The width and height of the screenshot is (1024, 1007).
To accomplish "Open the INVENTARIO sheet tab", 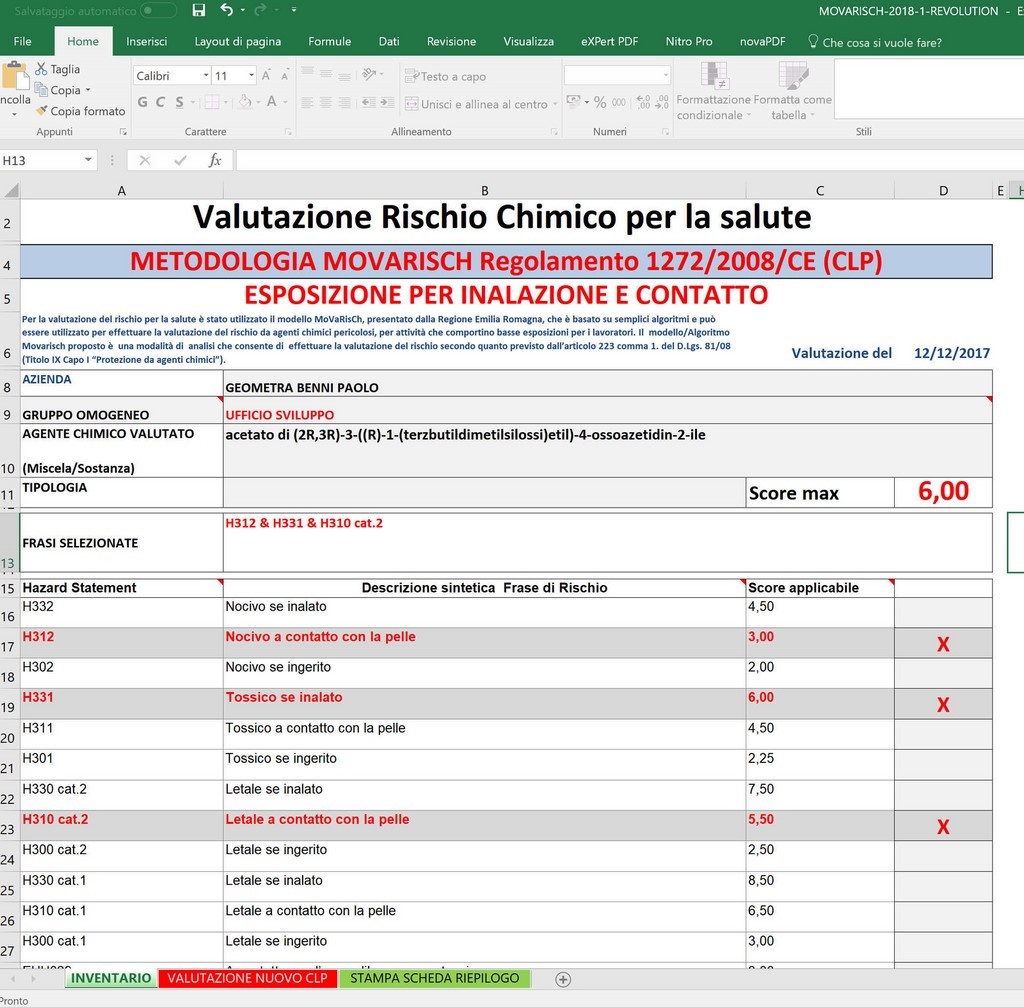I will (x=111, y=978).
